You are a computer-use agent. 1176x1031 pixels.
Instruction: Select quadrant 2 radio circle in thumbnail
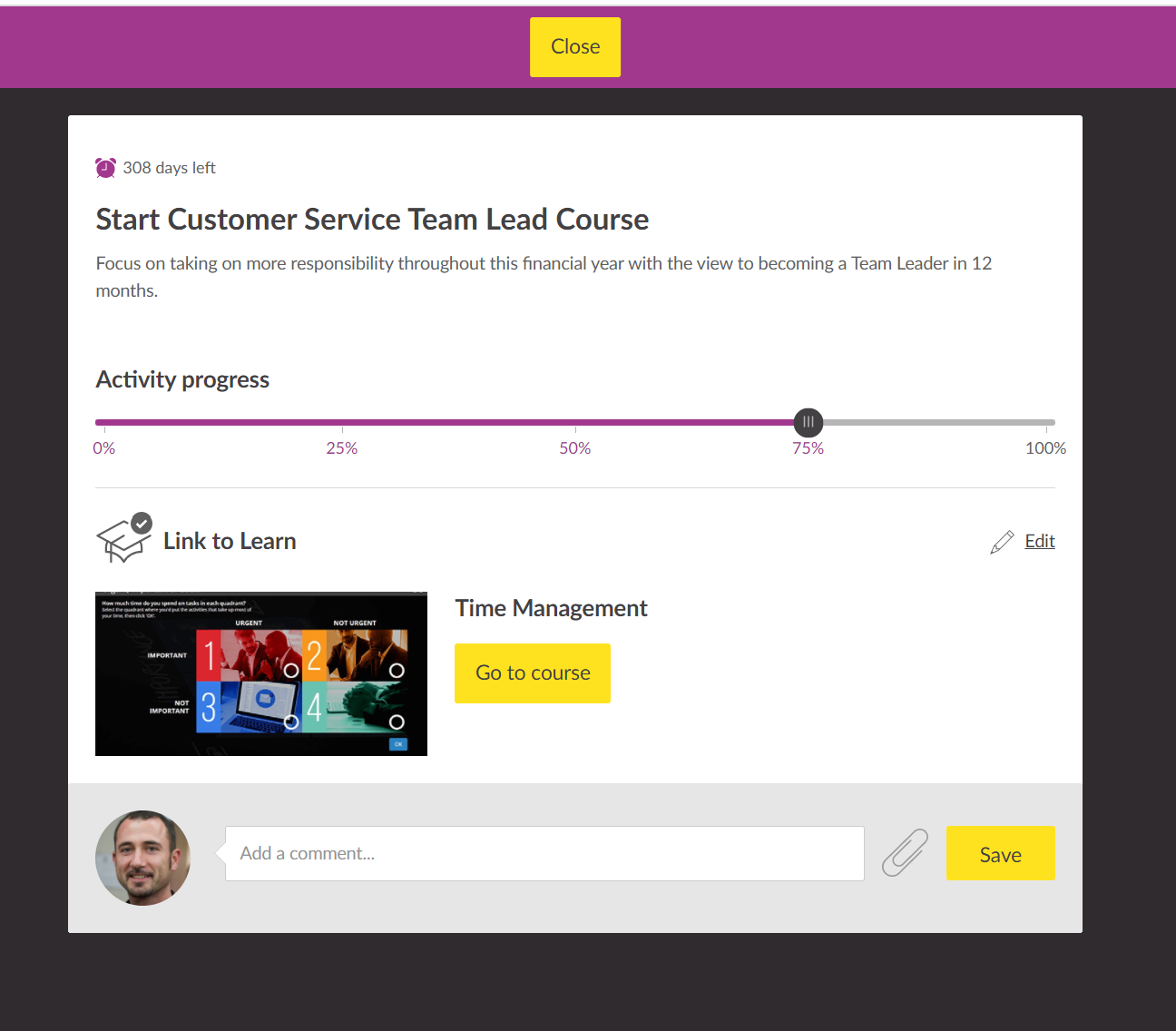click(397, 671)
